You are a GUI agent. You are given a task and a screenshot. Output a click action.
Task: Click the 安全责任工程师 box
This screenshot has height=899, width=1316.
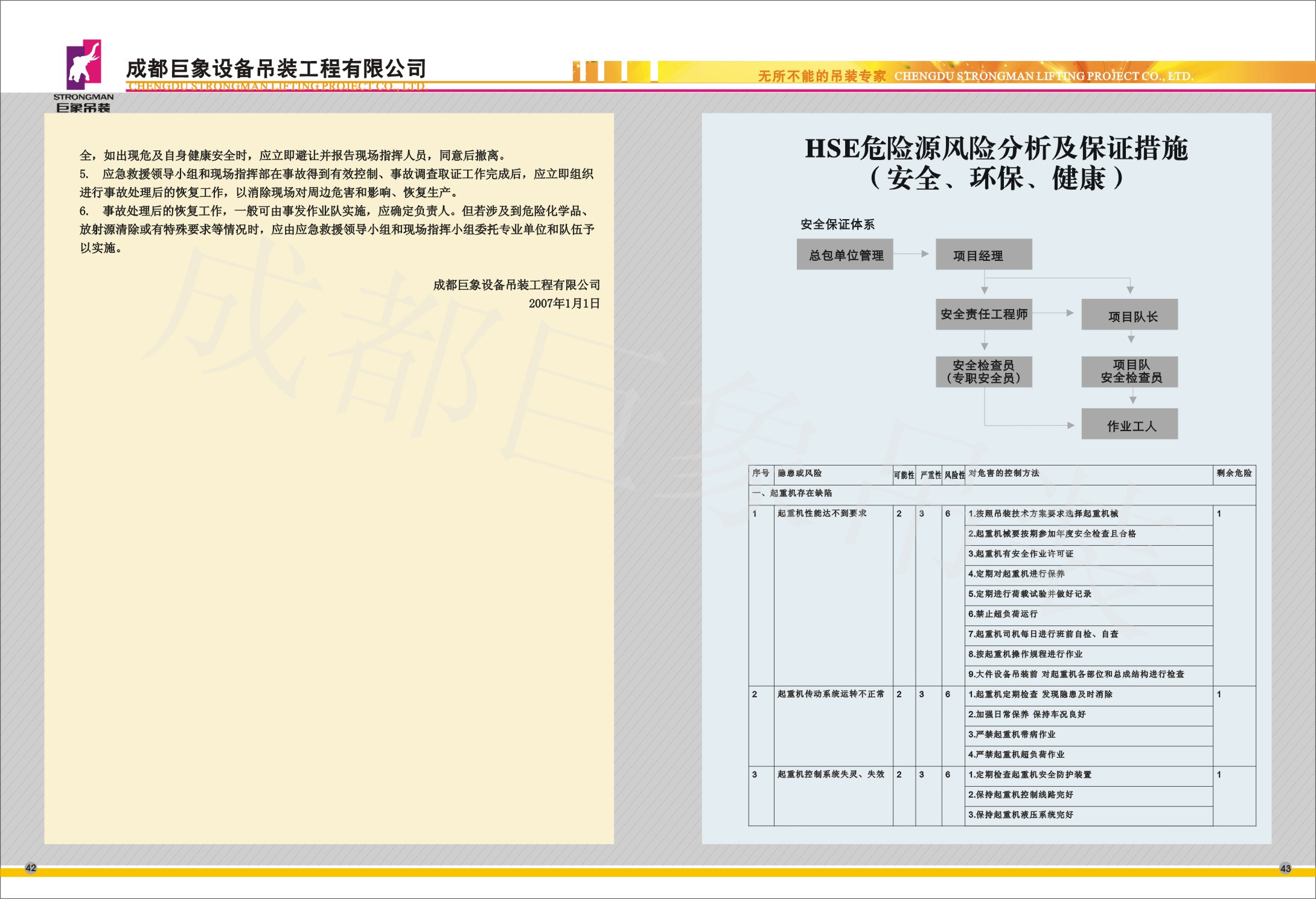point(983,314)
